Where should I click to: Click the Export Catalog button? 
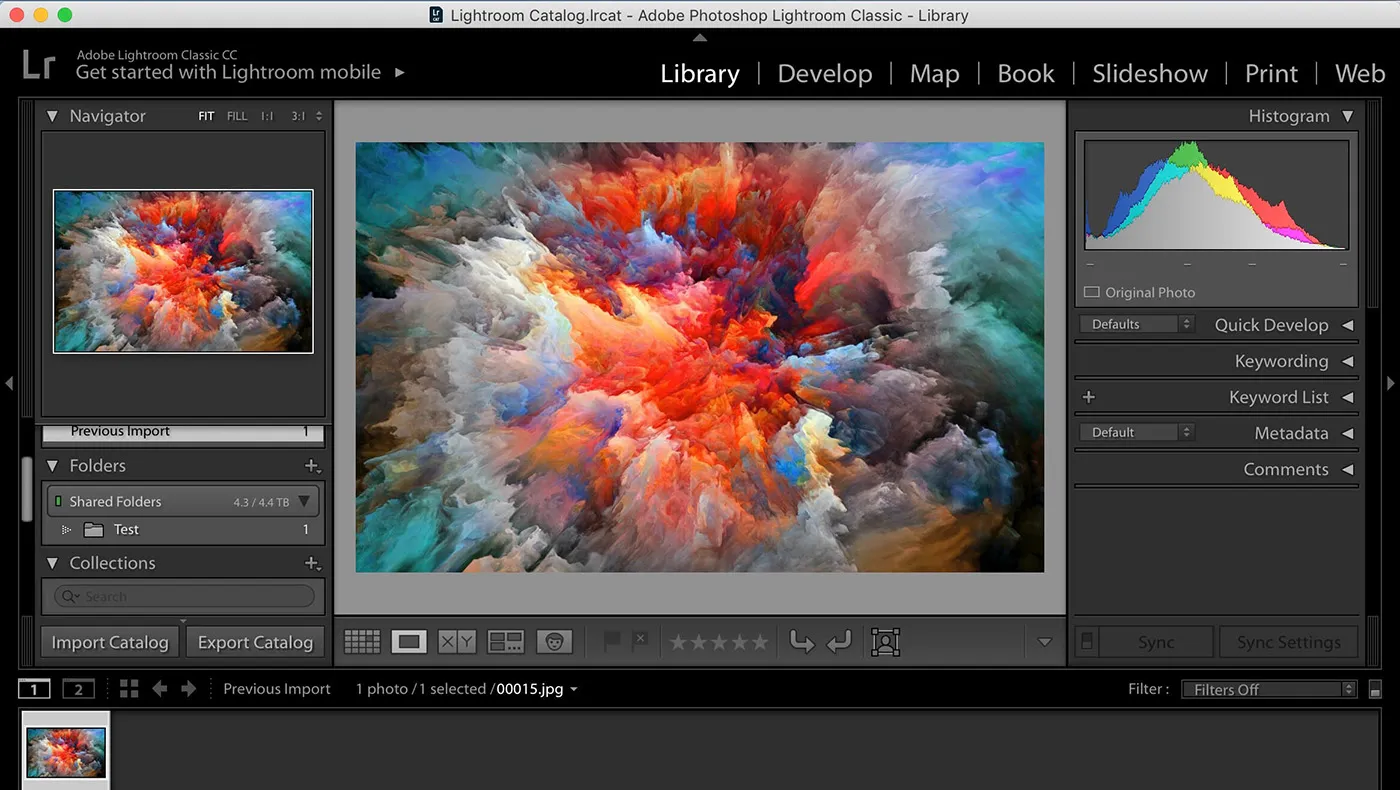[255, 641]
